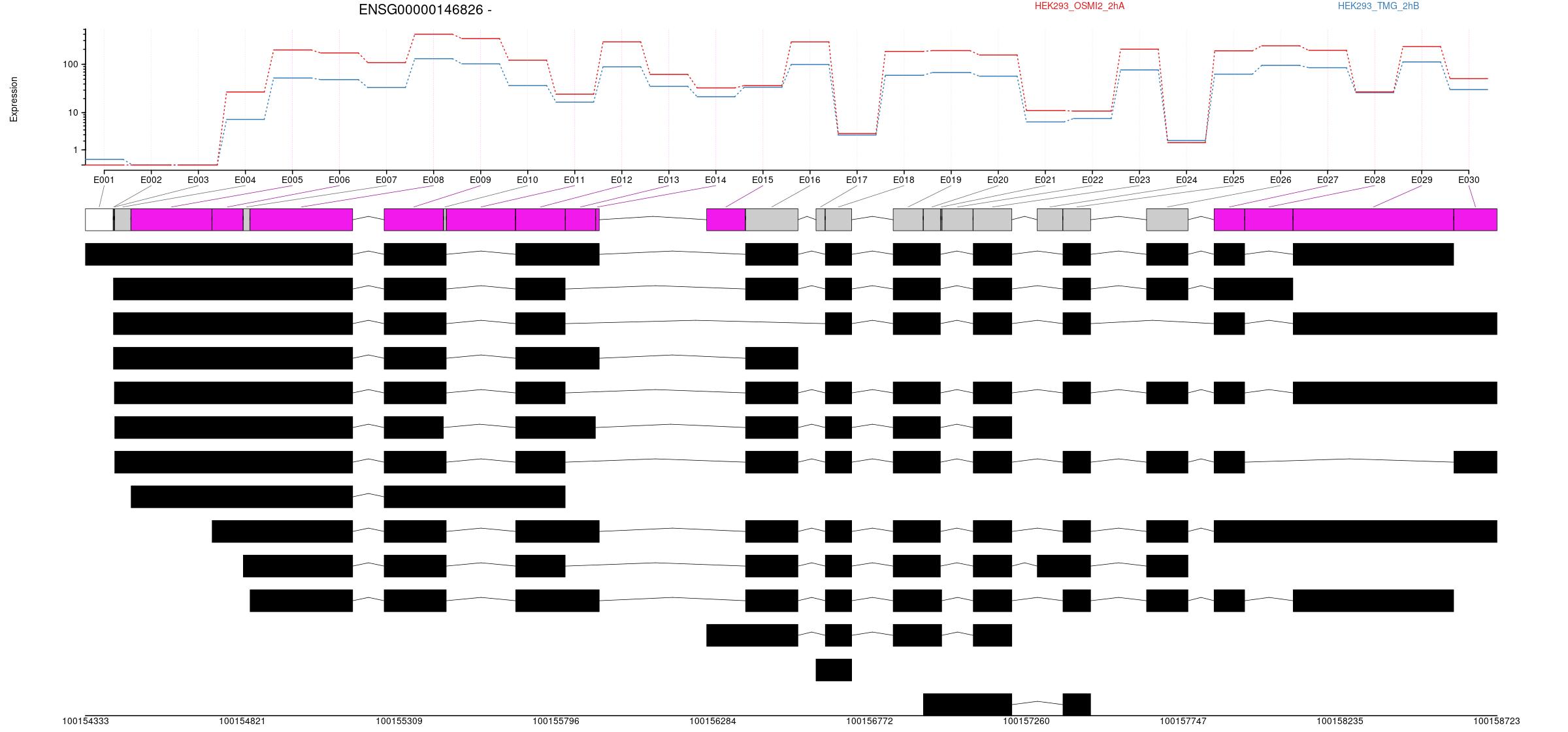Image resolution: width=1568 pixels, height=732 pixels.
Task: Click exon label E029
Action: (x=1422, y=180)
